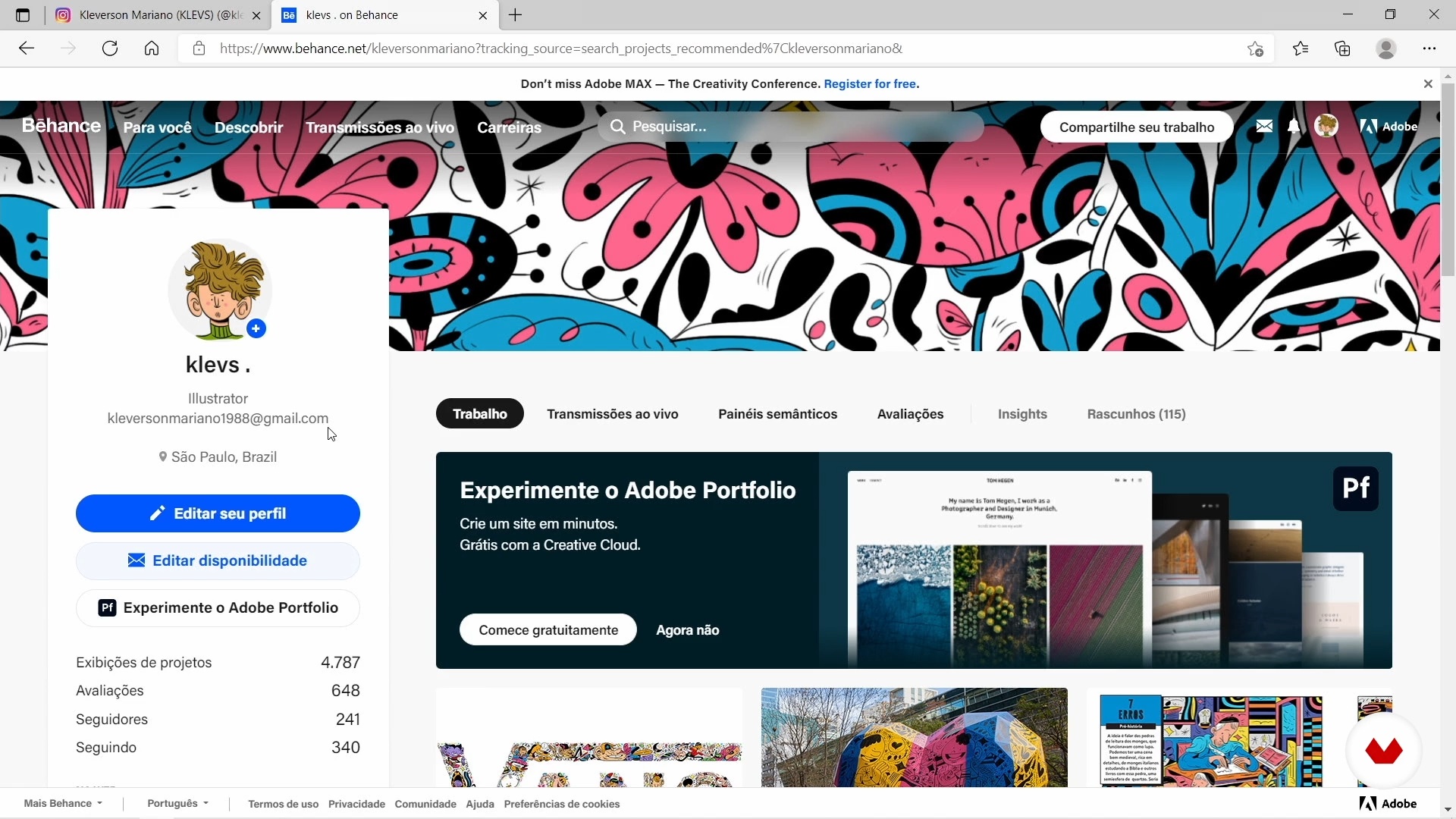Open Descobrir in navigation
The image size is (1456, 819).
[249, 127]
